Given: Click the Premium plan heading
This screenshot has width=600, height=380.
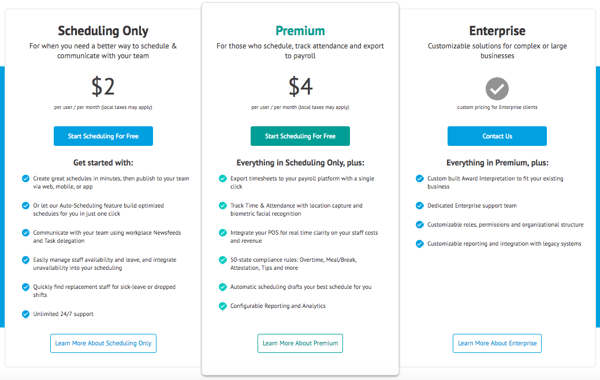Looking at the screenshot, I should [x=300, y=31].
